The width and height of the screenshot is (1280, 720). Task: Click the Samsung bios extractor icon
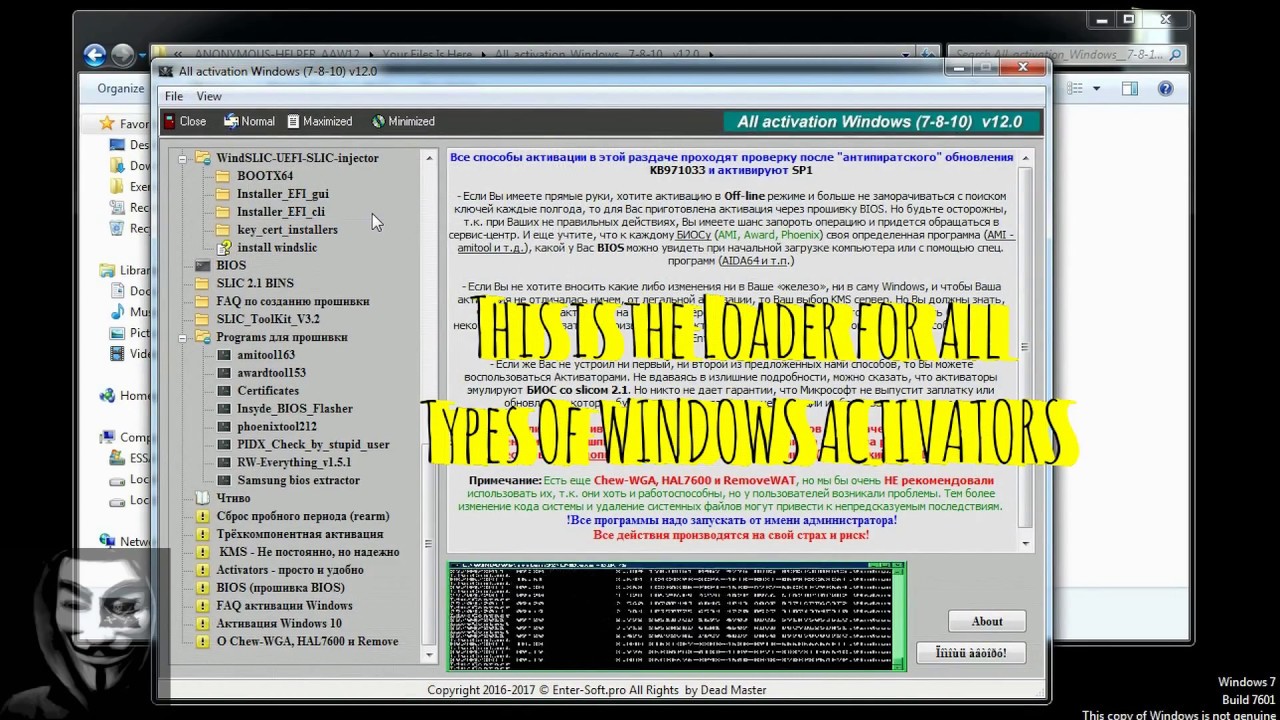pos(223,481)
